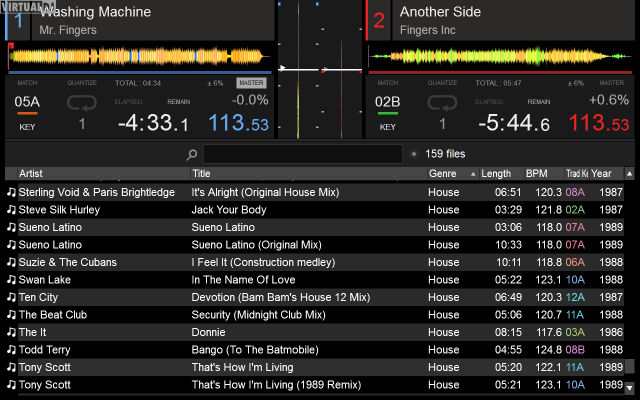
Task: Click music note icon for Sterling Void row
Action: pos(11,192)
